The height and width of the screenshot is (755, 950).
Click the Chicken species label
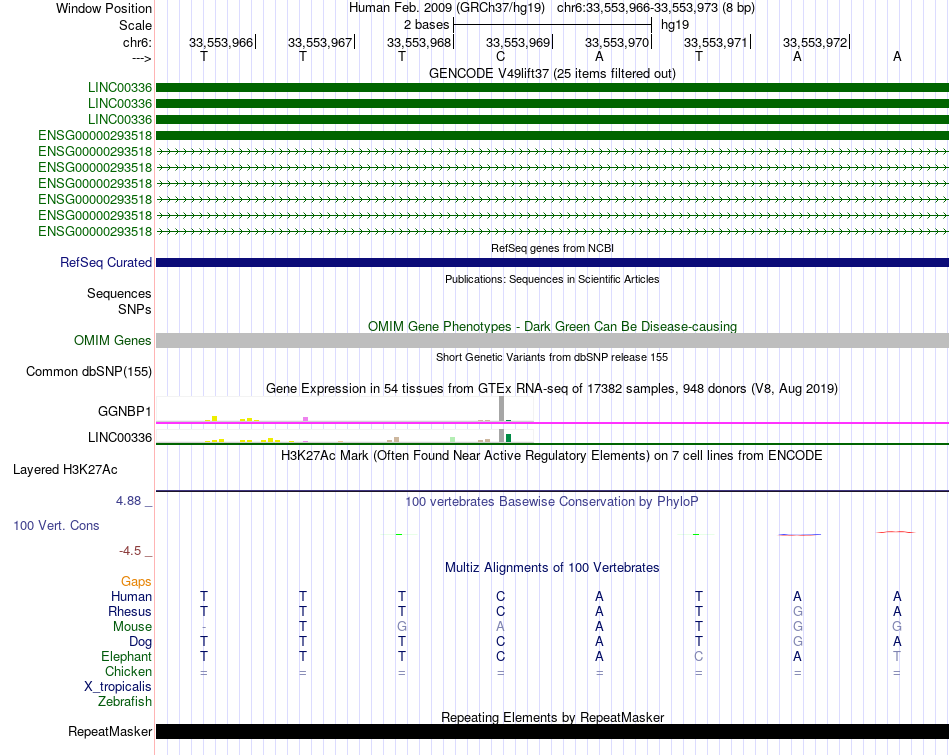128,671
